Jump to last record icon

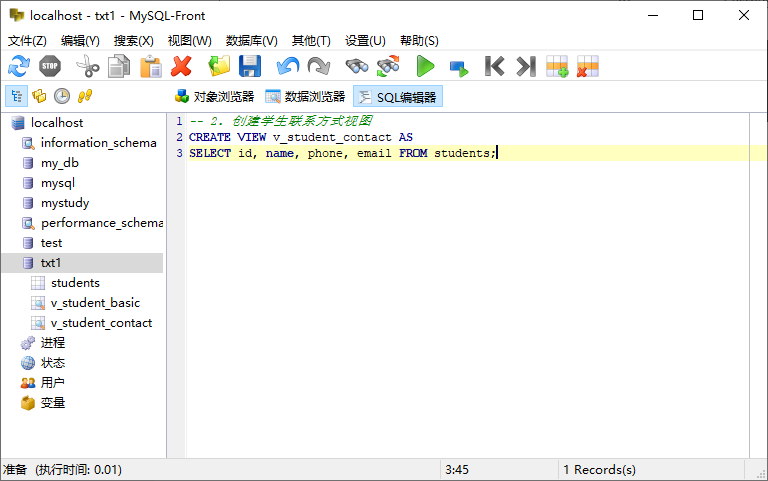coord(526,66)
